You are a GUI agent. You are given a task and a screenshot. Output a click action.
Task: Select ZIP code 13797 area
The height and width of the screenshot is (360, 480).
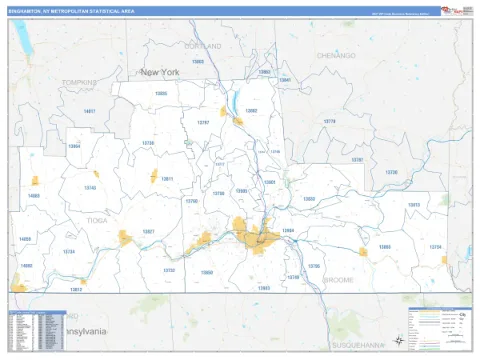tap(203, 123)
